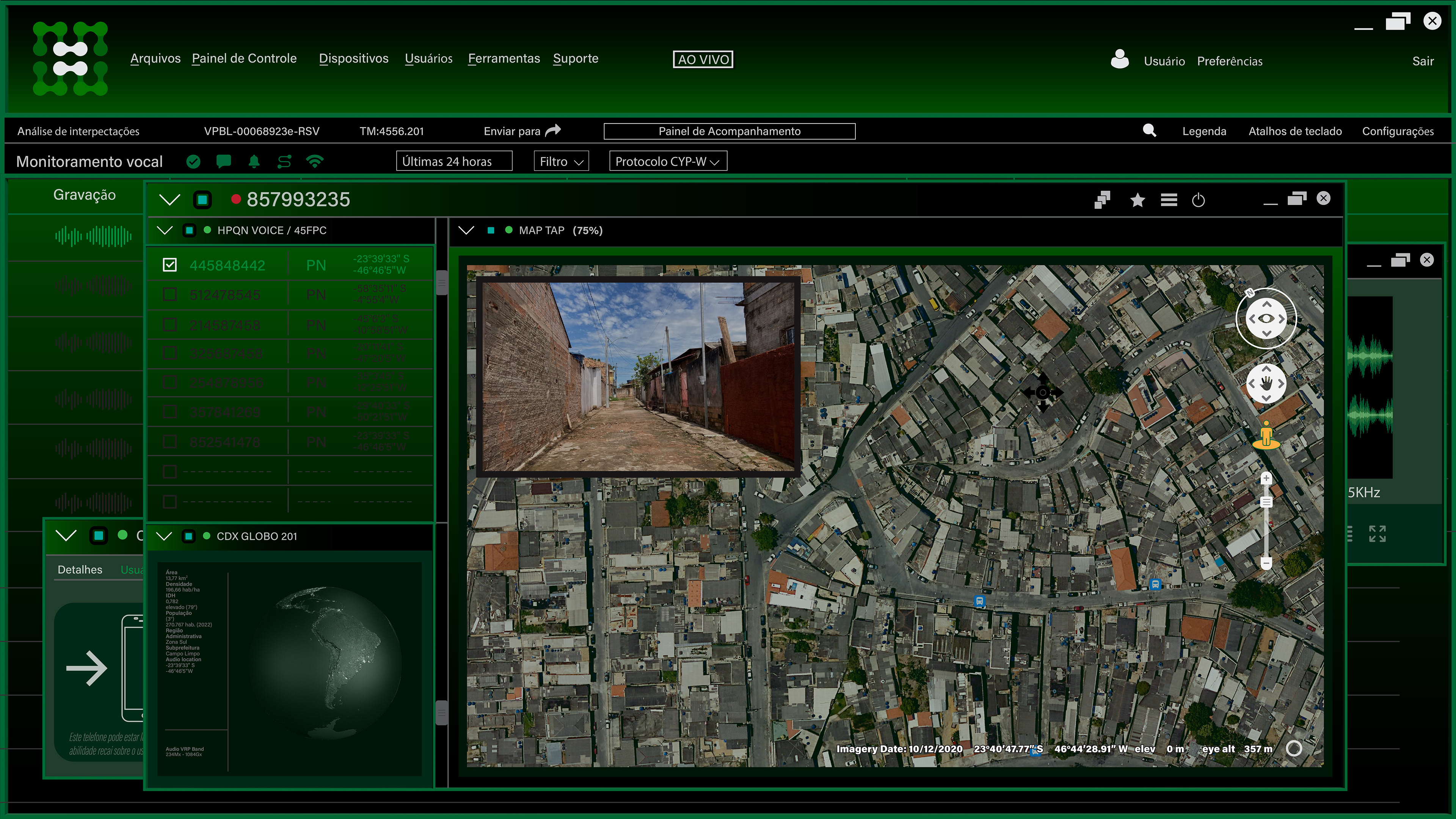Uncheck the 445848442 row checkbox
Image resolution: width=1456 pixels, height=819 pixels.
(169, 265)
